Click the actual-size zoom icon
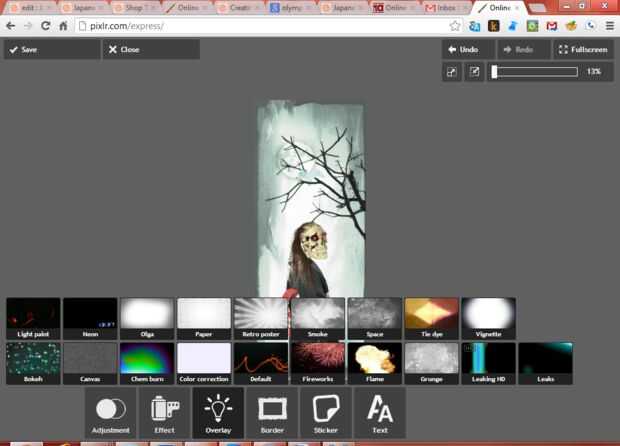 pyautogui.click(x=474, y=72)
